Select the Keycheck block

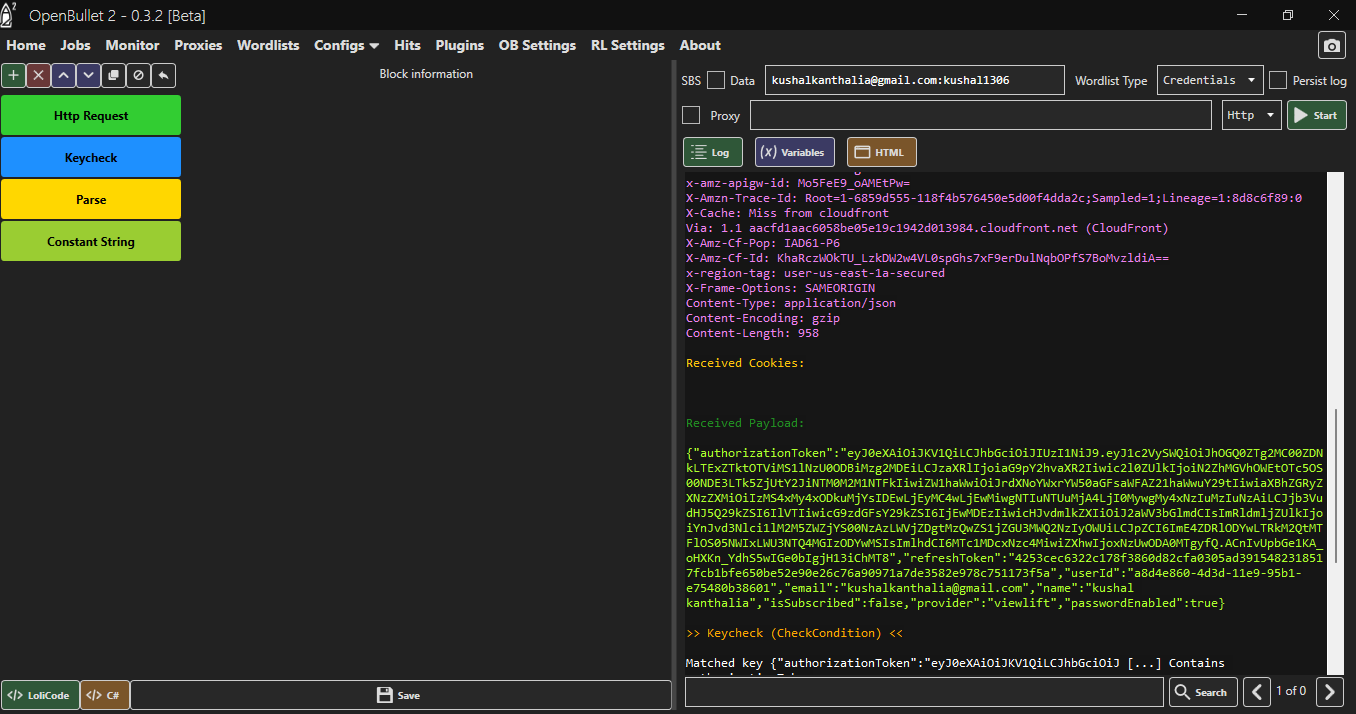[x=91, y=158]
